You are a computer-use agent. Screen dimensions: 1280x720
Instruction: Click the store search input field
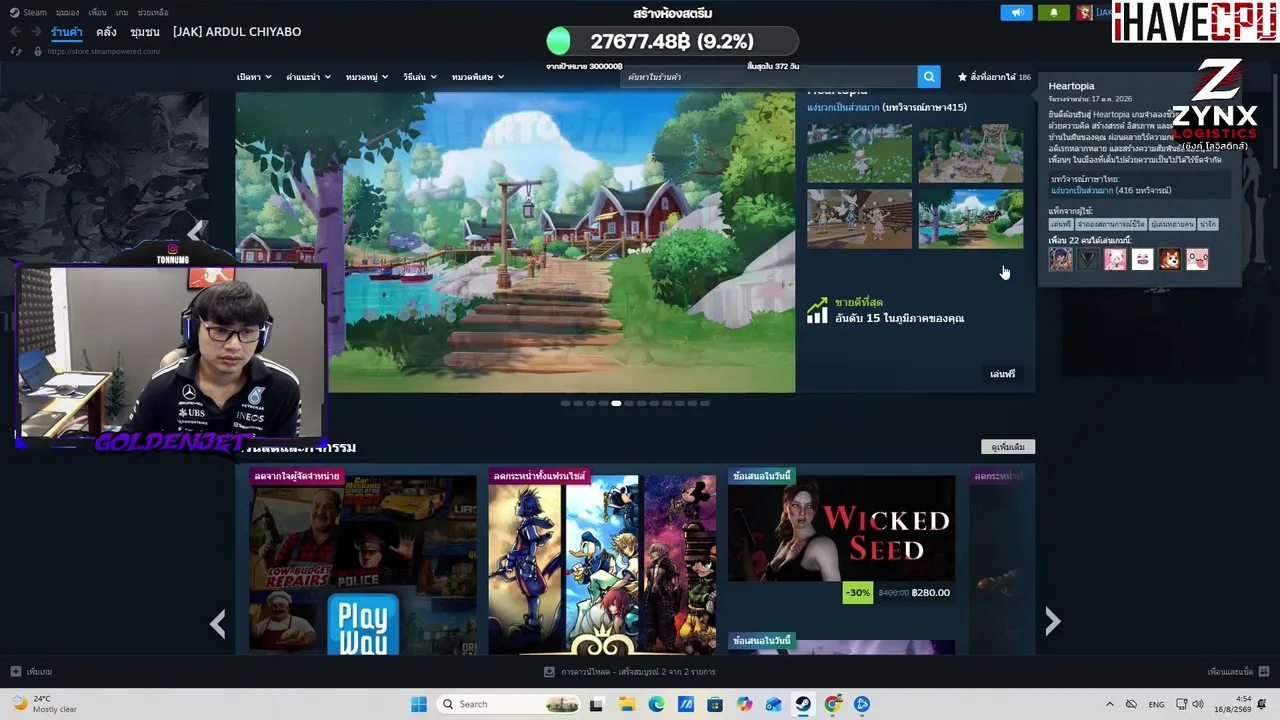pos(769,77)
